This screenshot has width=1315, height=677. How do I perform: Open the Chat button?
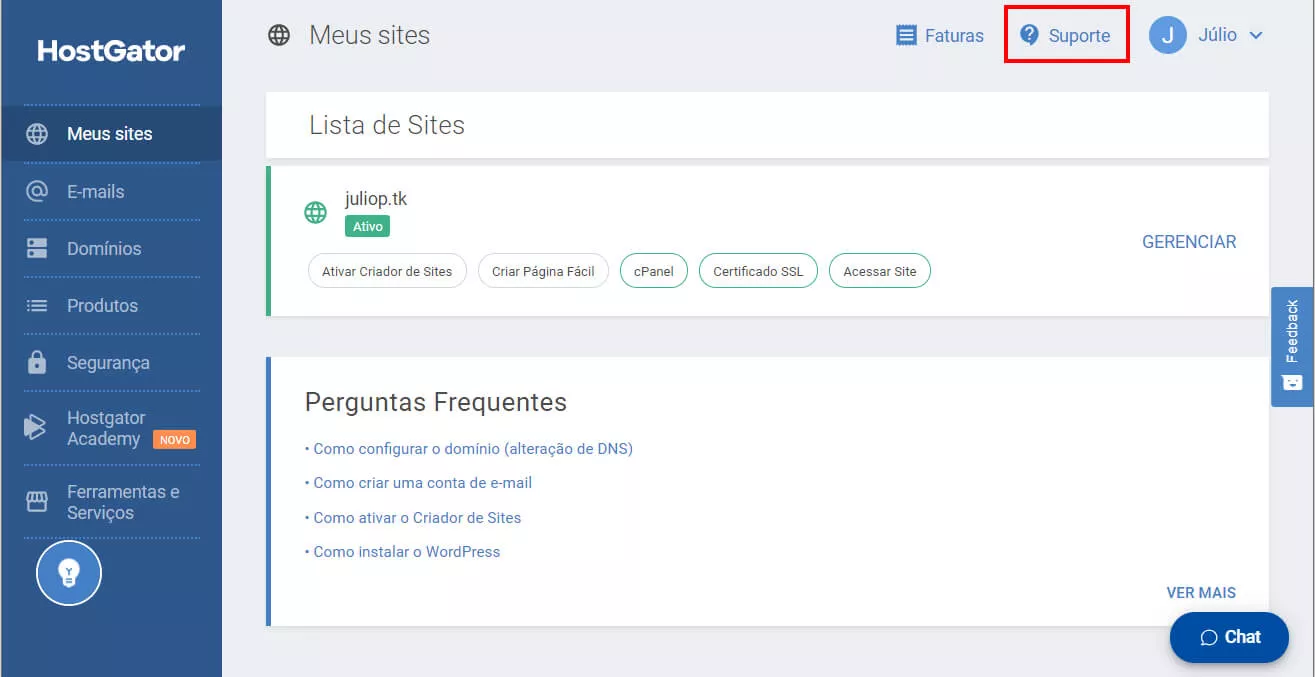1229,637
